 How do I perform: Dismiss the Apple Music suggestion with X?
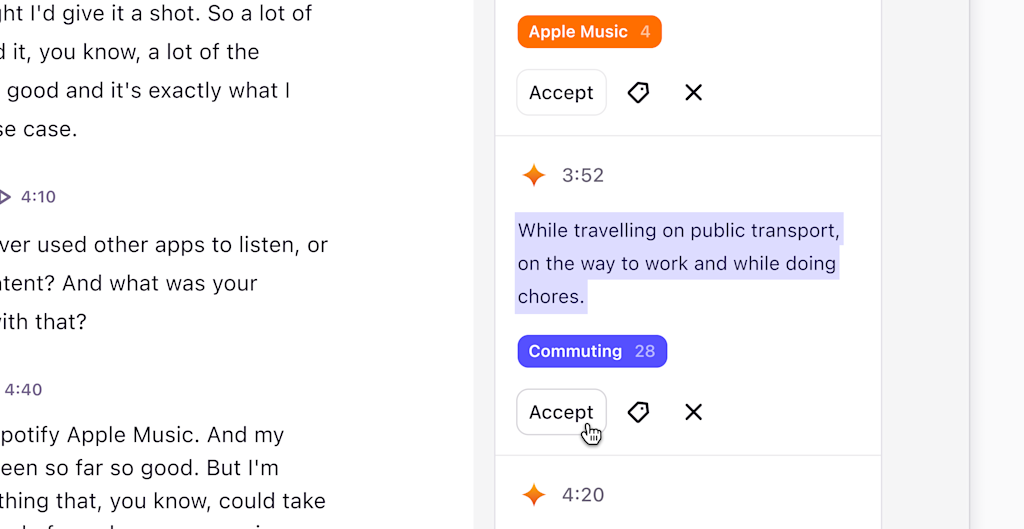(x=694, y=93)
